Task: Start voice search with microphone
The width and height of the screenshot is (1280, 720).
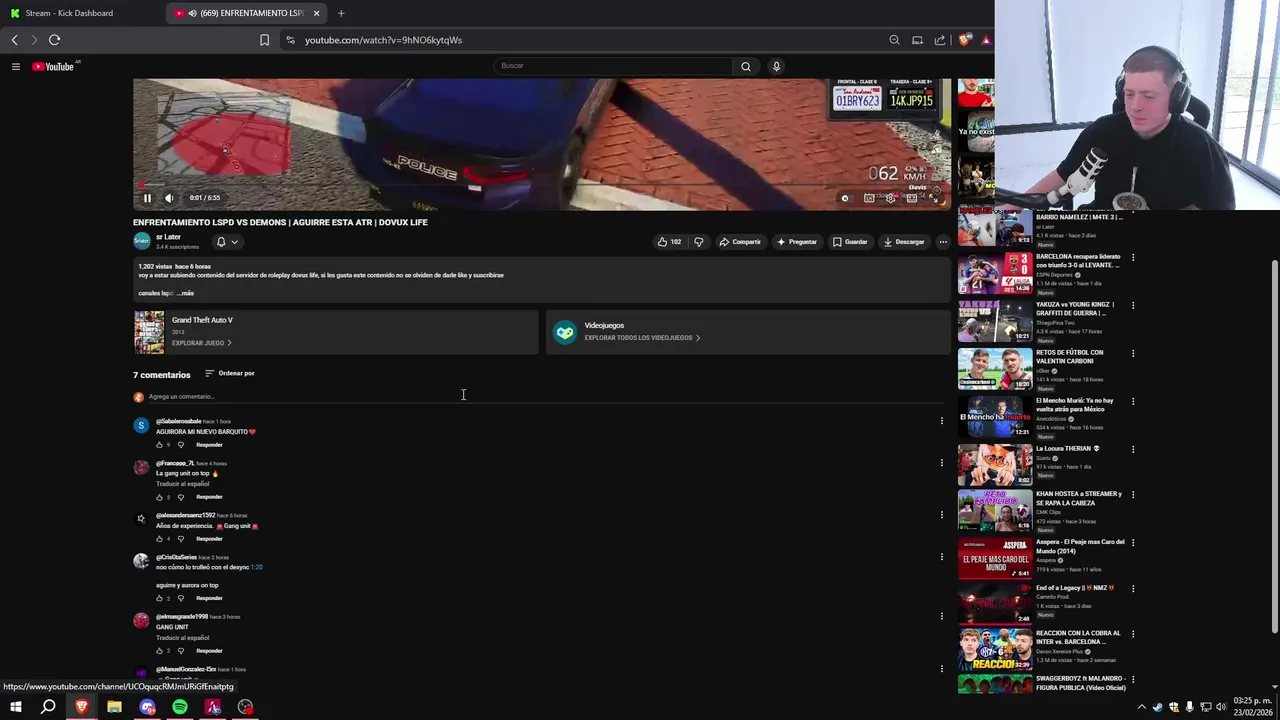Action: coord(776,66)
